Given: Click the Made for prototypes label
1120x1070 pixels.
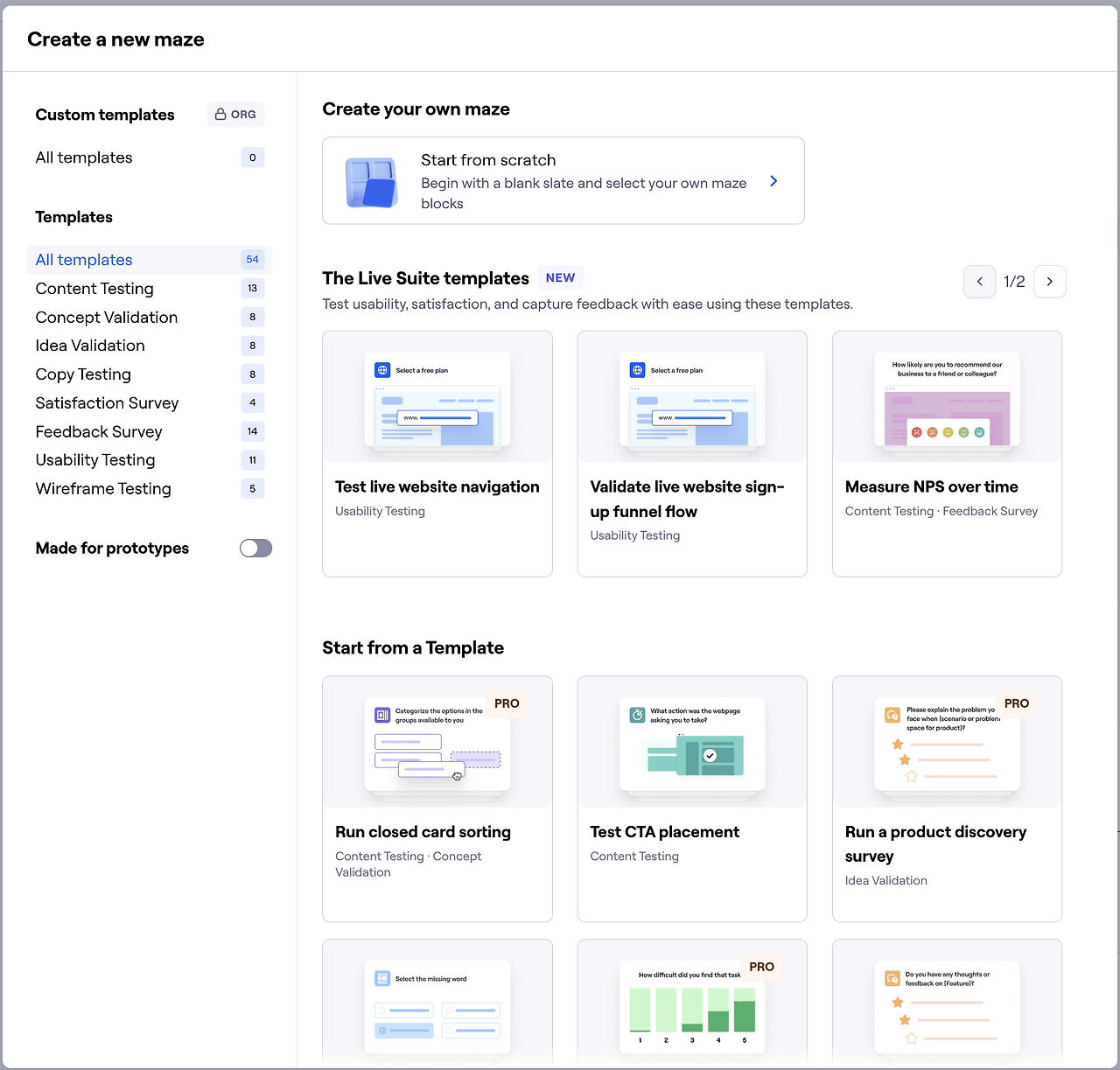Looking at the screenshot, I should (112, 549).
